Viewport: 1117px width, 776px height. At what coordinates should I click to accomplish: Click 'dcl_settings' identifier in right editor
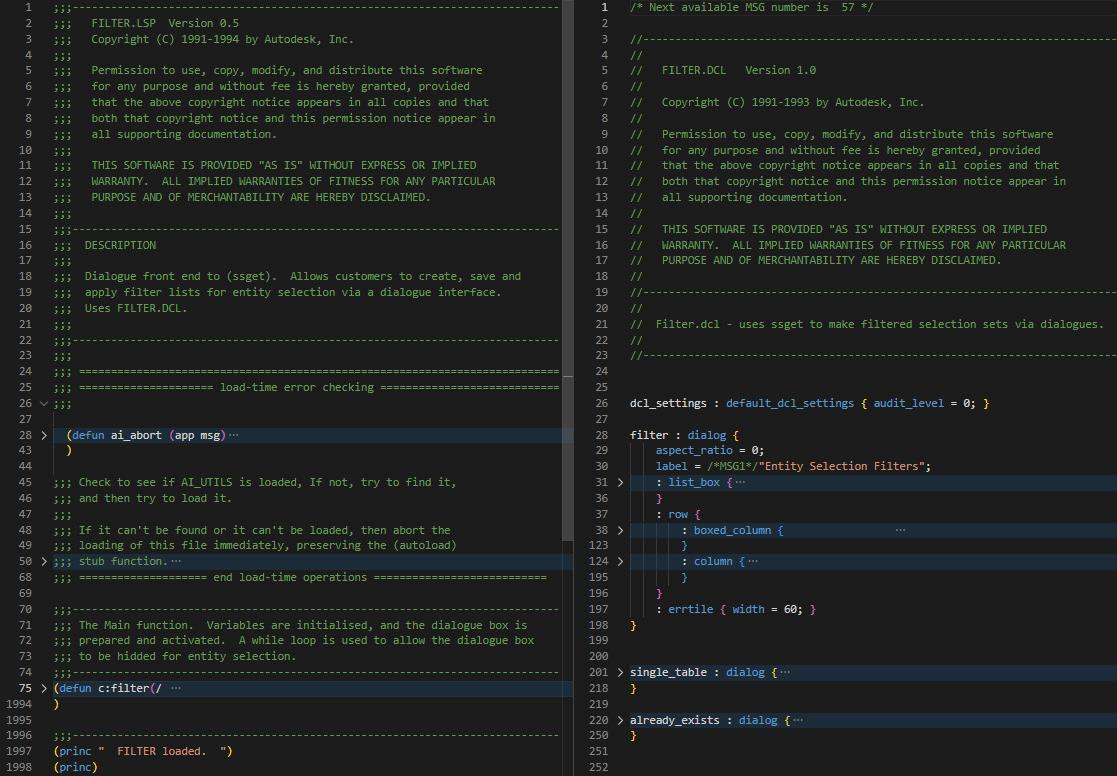[668, 403]
